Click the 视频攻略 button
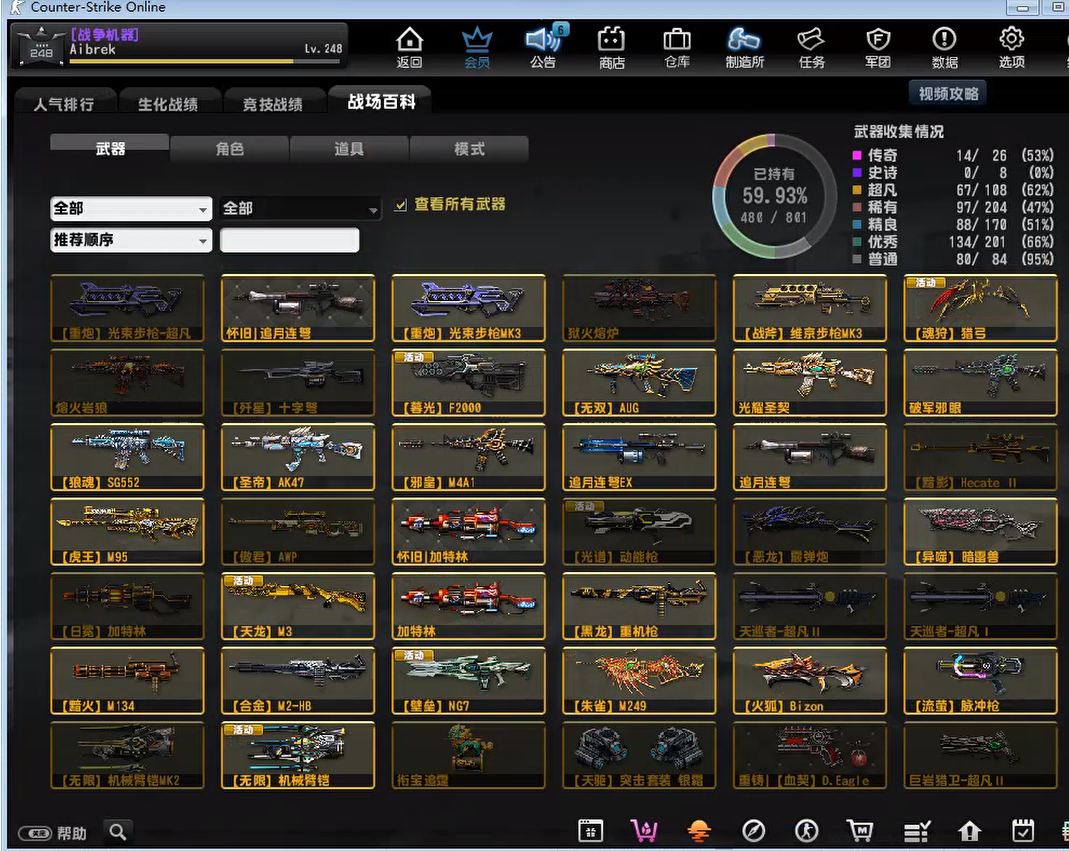This screenshot has width=1069, height=851. 949,94
